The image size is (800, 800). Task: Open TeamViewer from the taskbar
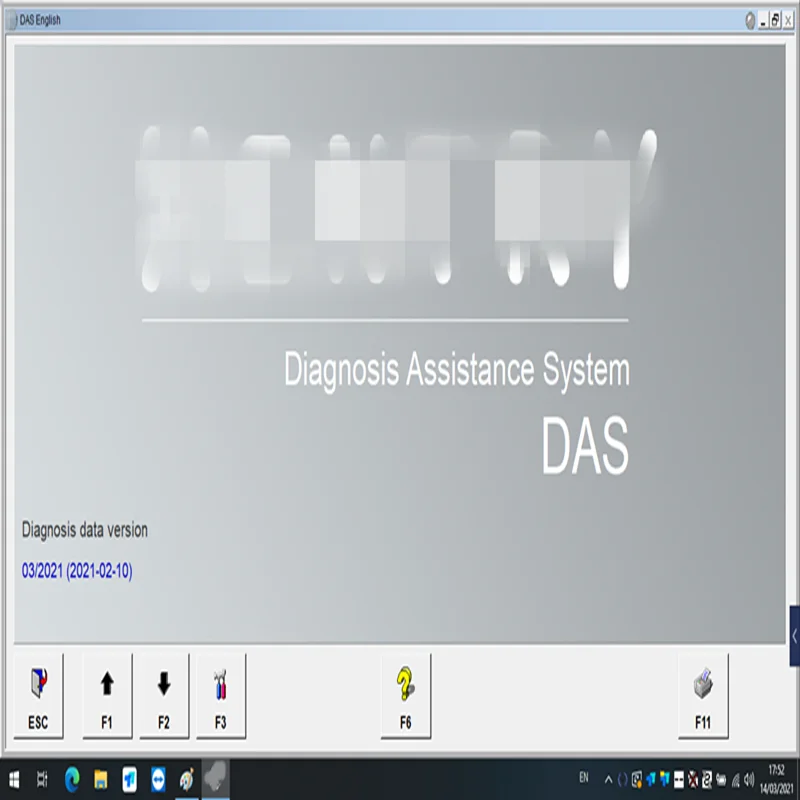158,780
